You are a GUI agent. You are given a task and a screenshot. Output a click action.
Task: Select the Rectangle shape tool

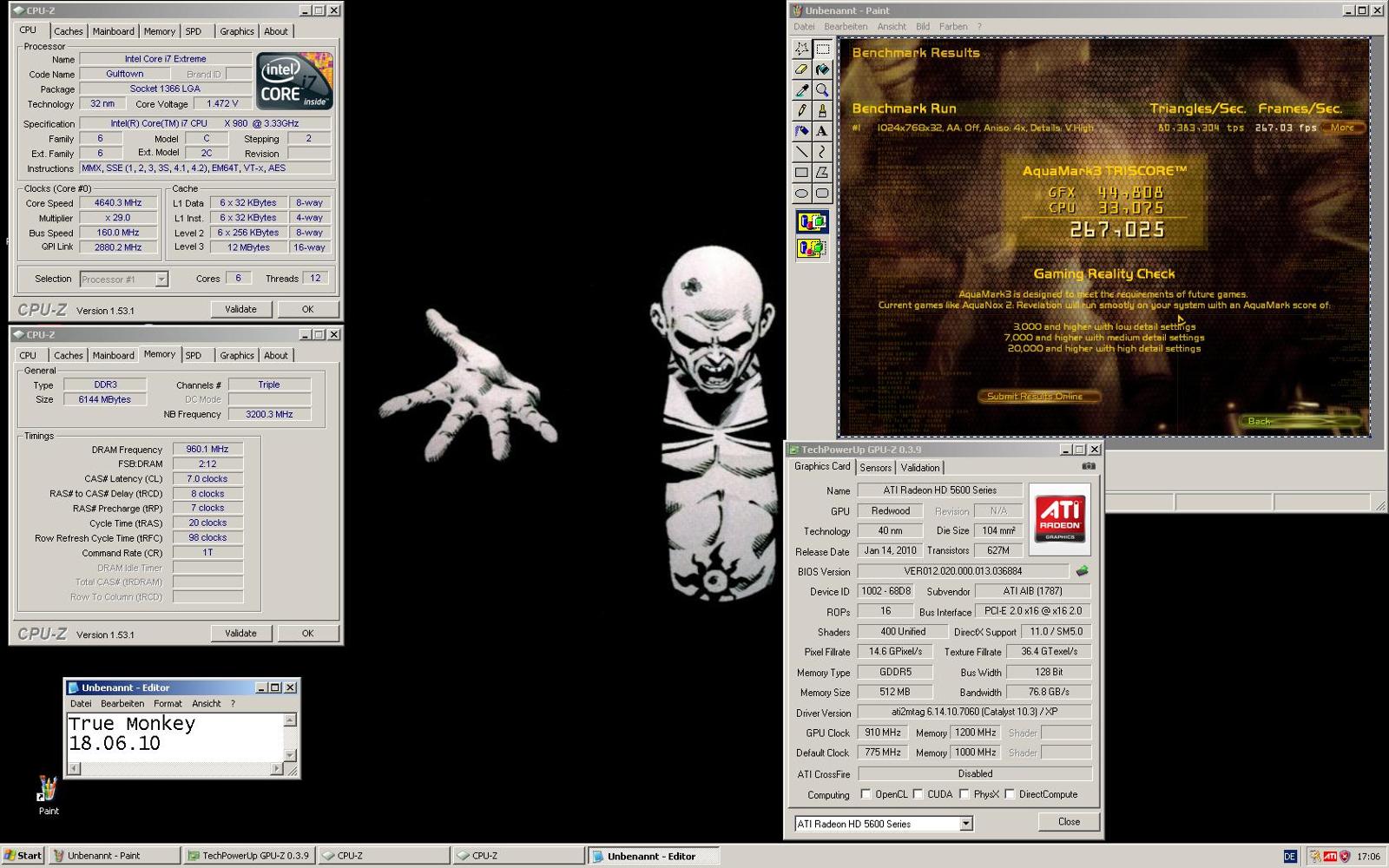[x=801, y=173]
